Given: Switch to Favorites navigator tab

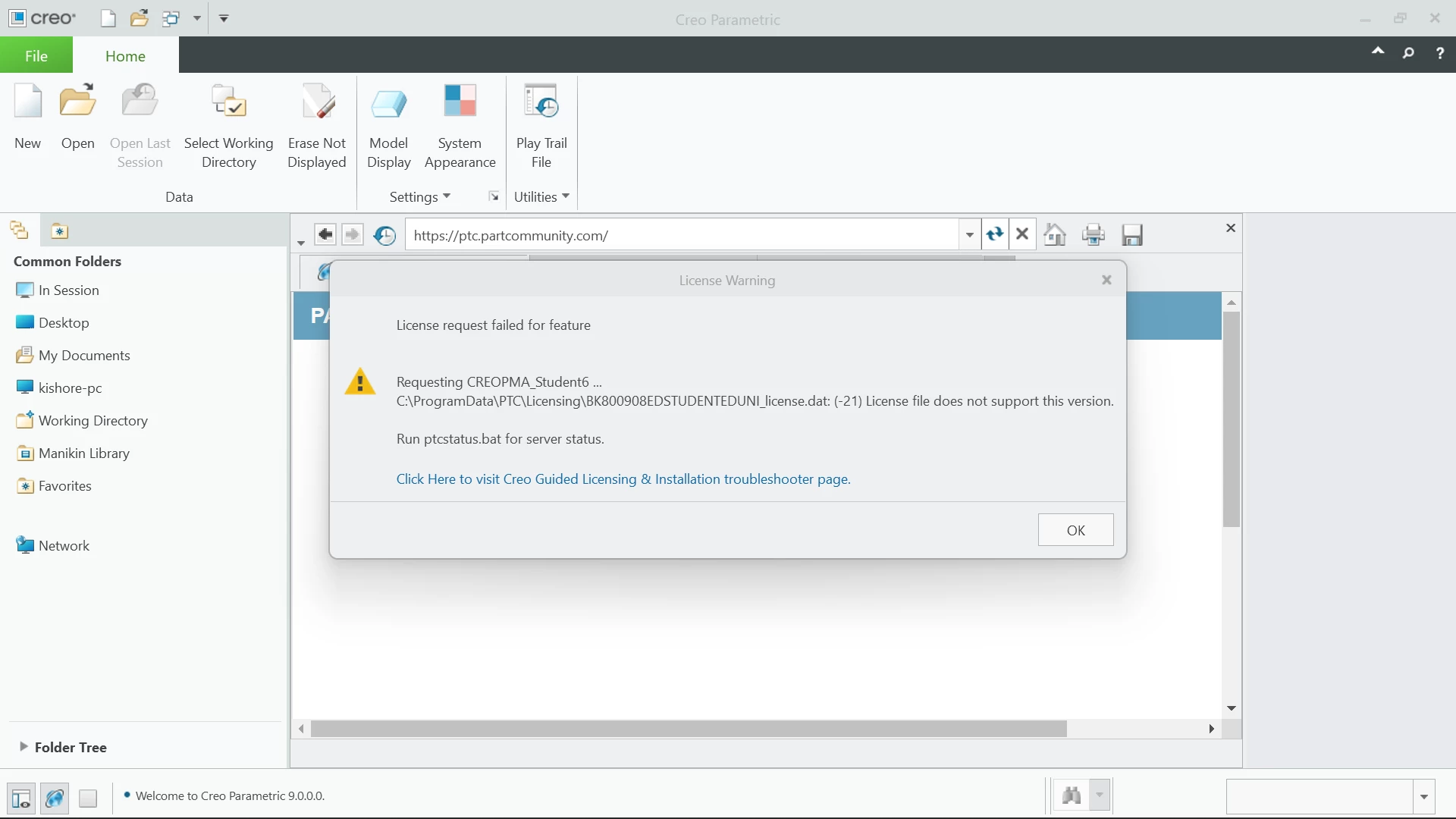Looking at the screenshot, I should click(x=60, y=231).
